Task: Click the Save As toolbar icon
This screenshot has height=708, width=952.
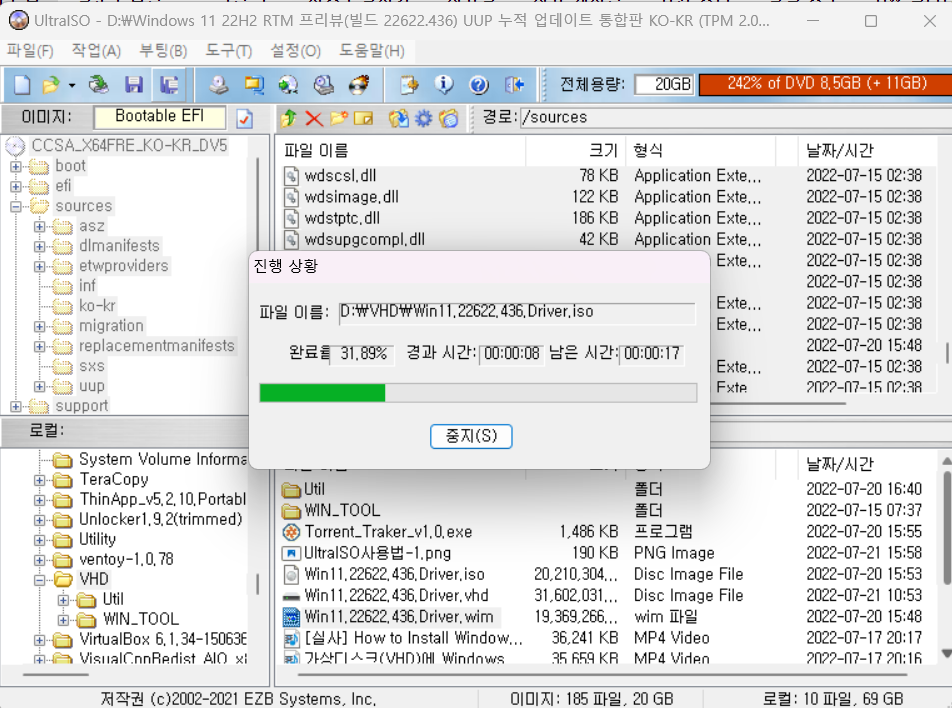Action: (x=169, y=85)
